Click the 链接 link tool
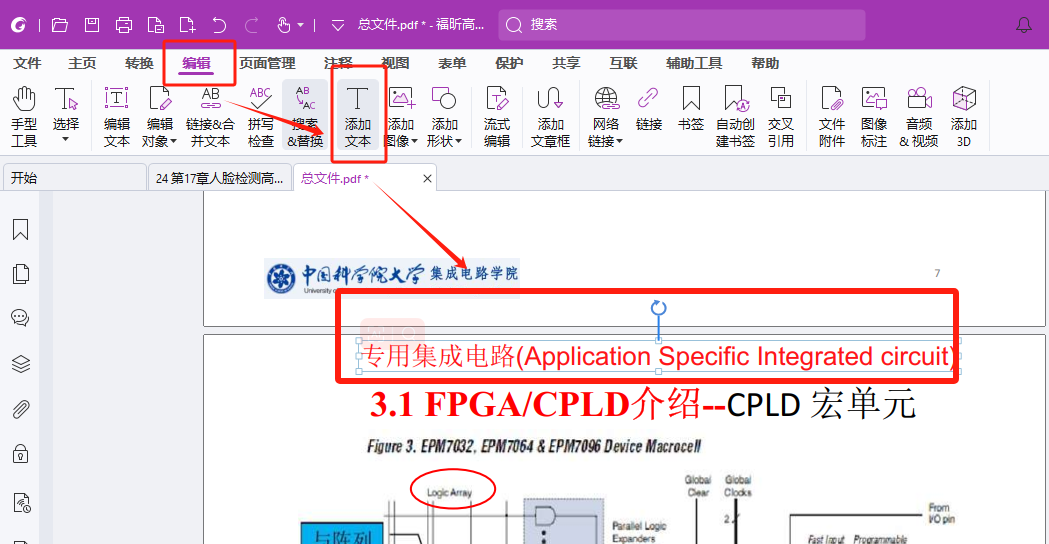The image size is (1049, 544). coord(648,108)
